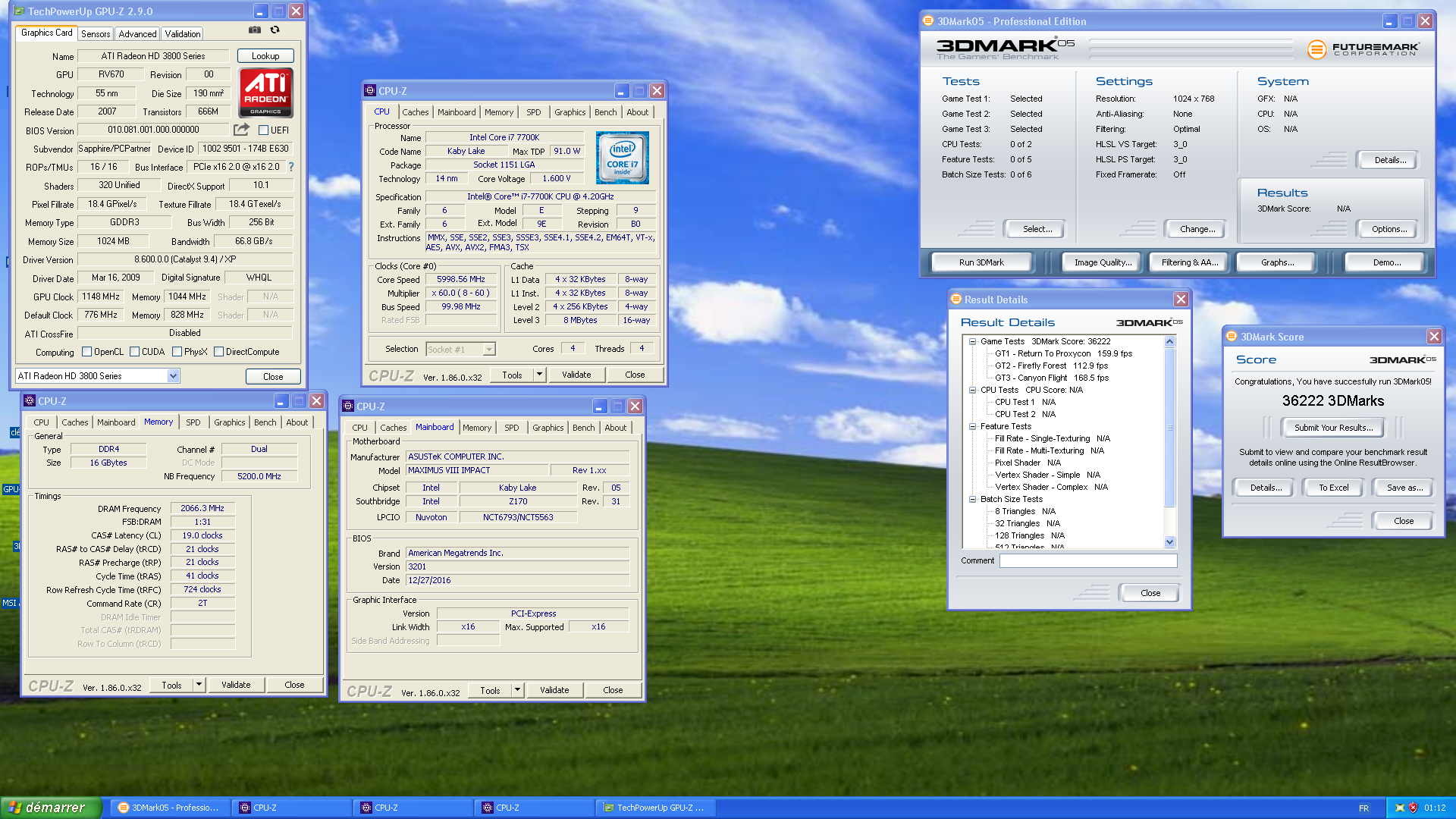Click the GPU-Z title bar icon
The width and height of the screenshot is (1456, 819).
coord(20,11)
